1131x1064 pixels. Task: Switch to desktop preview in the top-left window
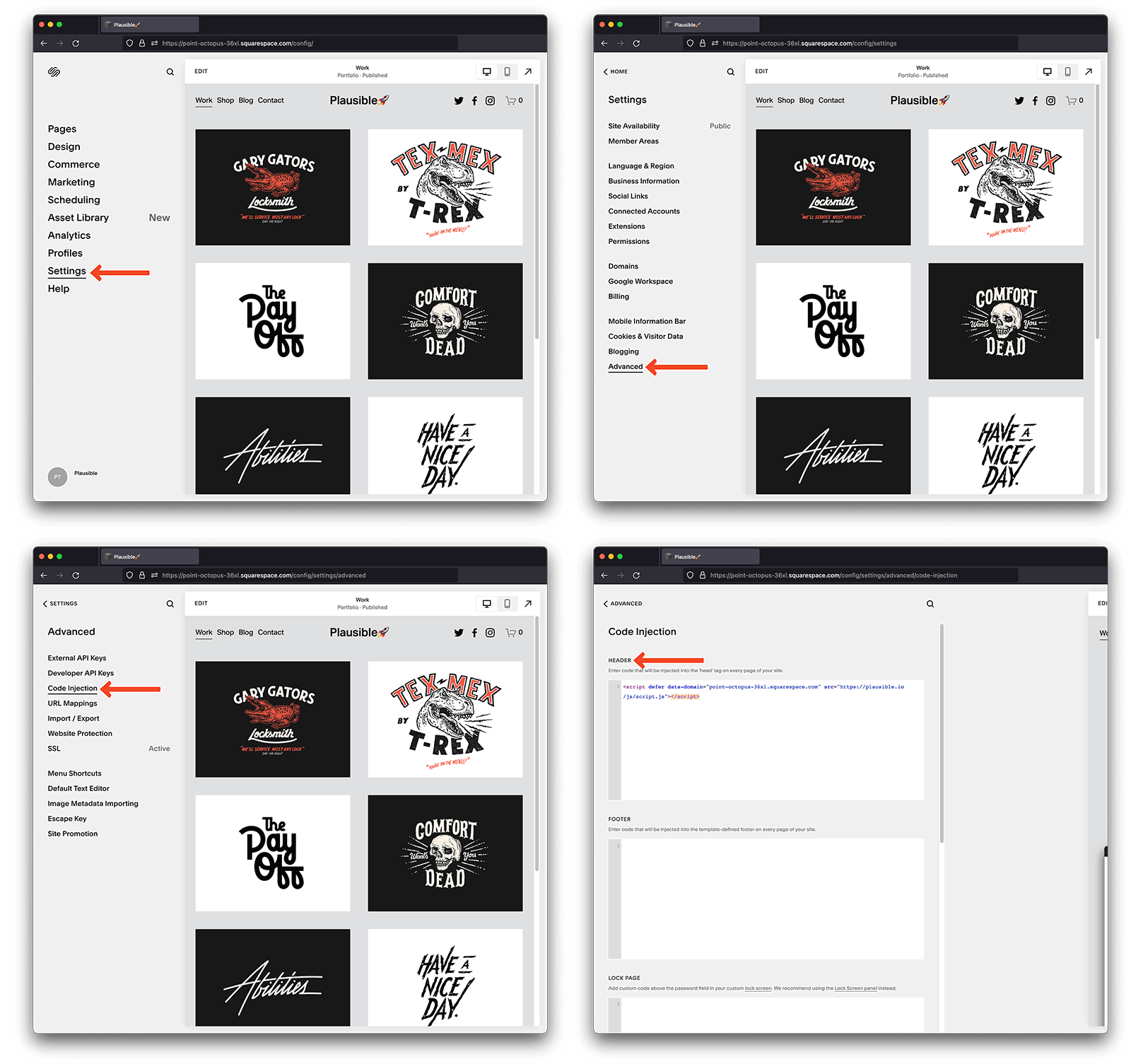coord(486,71)
